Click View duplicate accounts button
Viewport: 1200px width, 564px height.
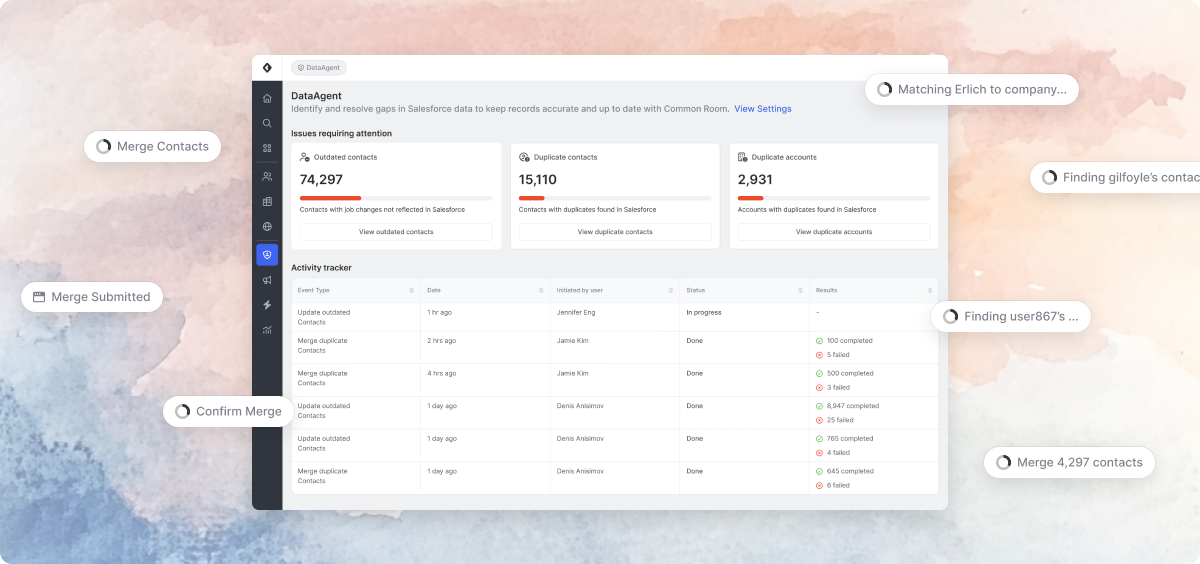[834, 232]
